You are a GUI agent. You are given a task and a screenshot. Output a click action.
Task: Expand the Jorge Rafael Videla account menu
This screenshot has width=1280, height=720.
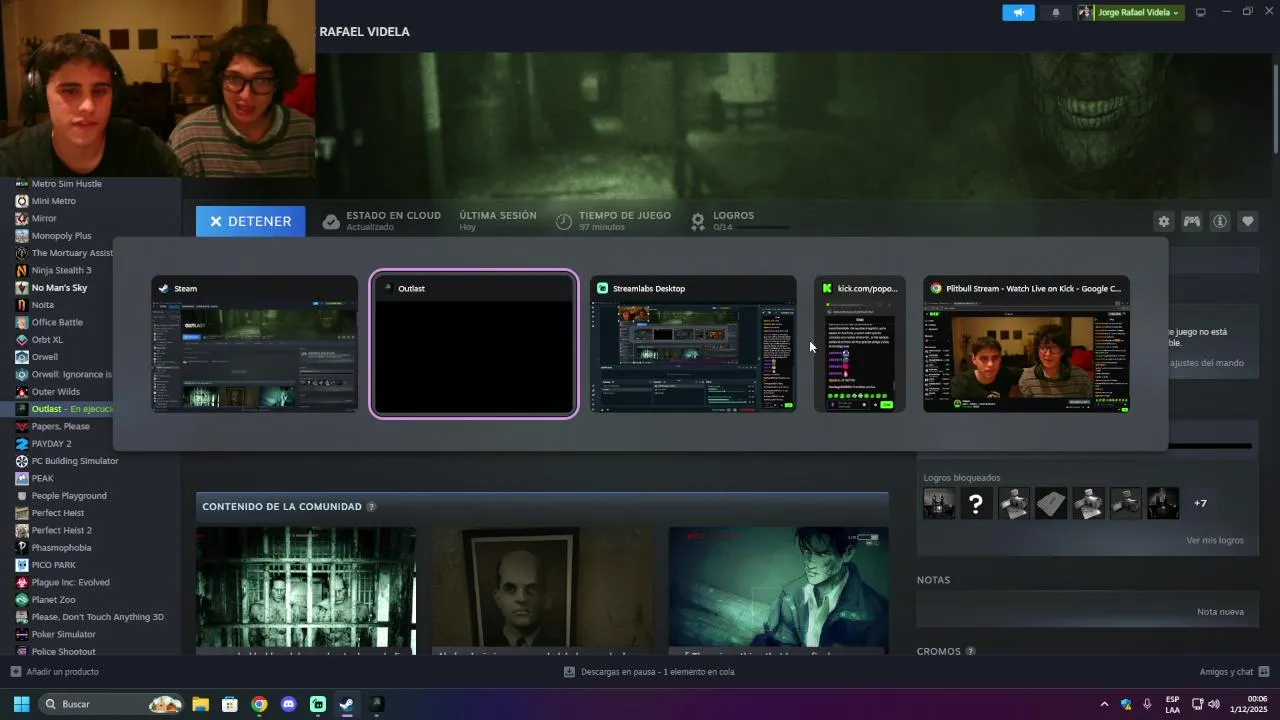1130,13
